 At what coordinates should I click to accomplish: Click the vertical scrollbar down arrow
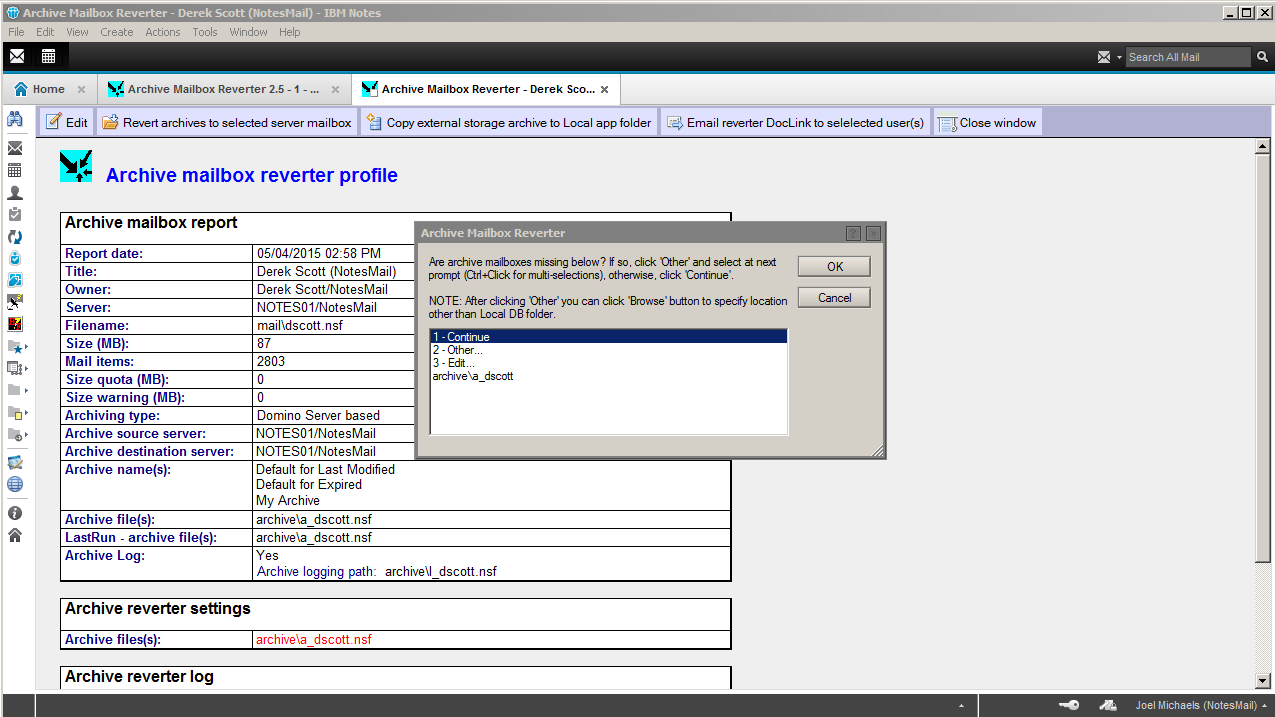(1263, 680)
